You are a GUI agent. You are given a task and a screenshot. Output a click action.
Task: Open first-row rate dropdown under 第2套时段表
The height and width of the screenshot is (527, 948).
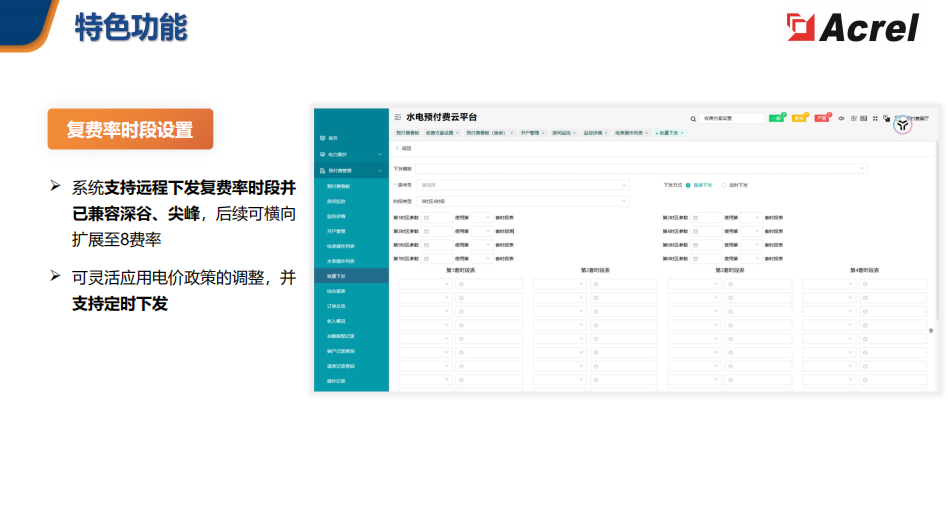pyautogui.click(x=560, y=284)
